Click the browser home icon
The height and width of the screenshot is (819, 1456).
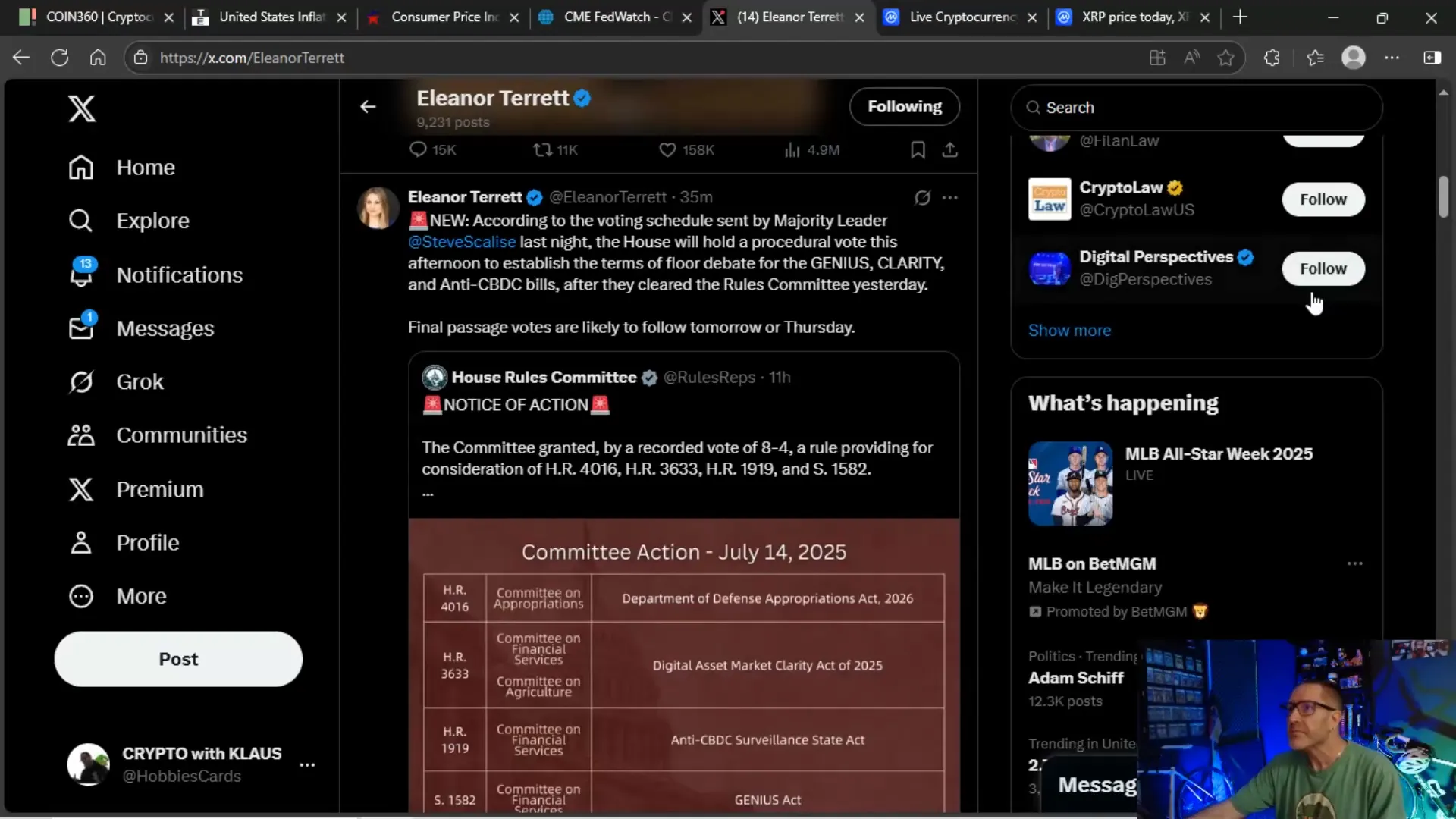tap(98, 58)
